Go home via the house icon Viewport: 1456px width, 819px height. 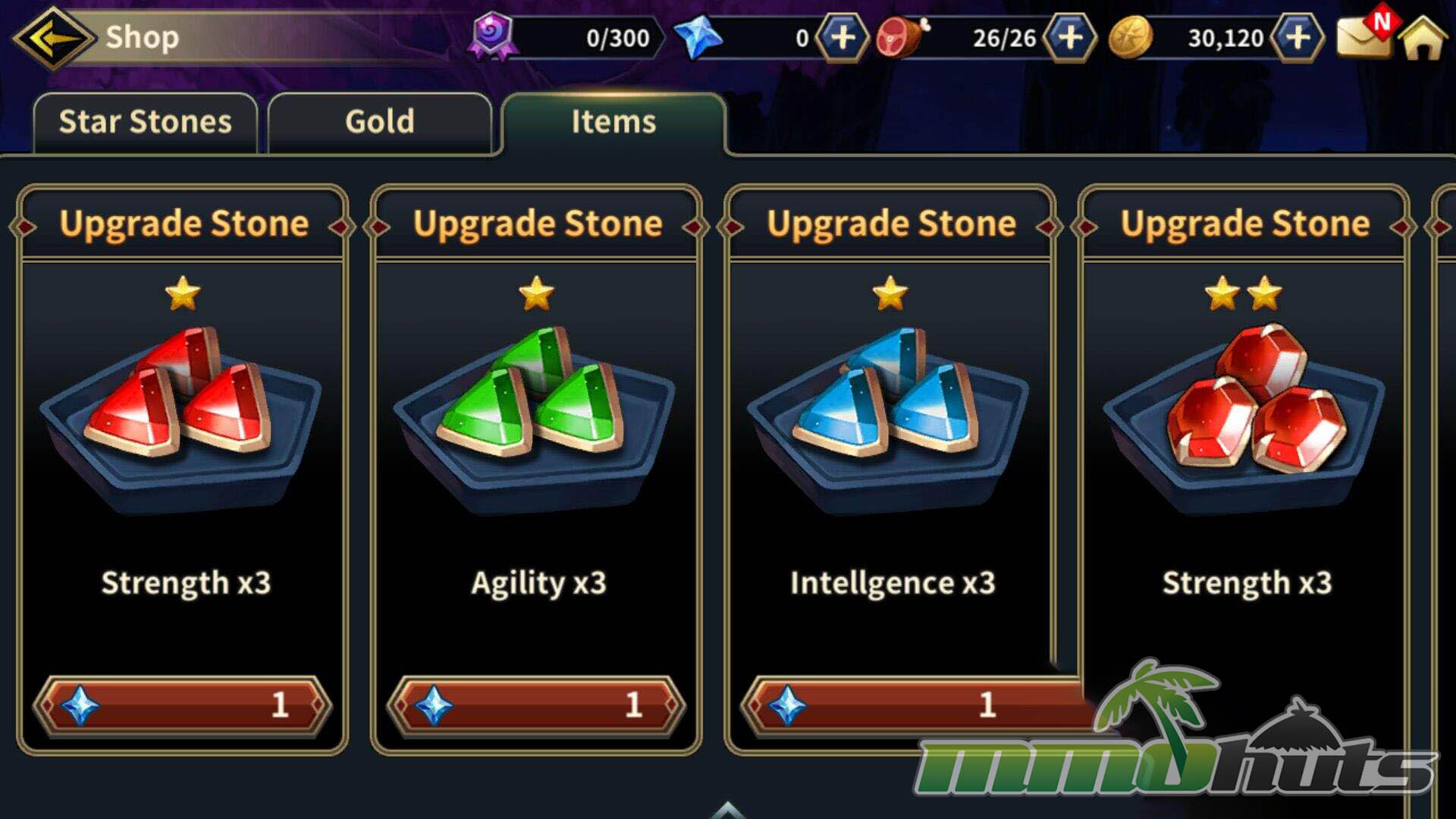1423,38
